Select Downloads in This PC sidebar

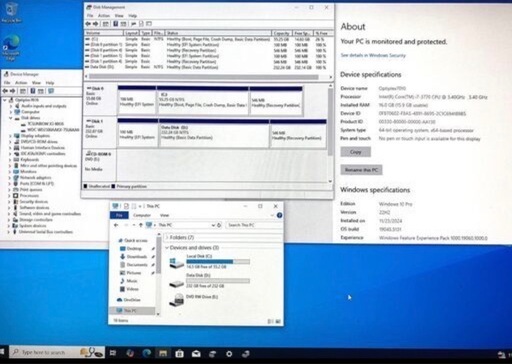[x=137, y=257]
